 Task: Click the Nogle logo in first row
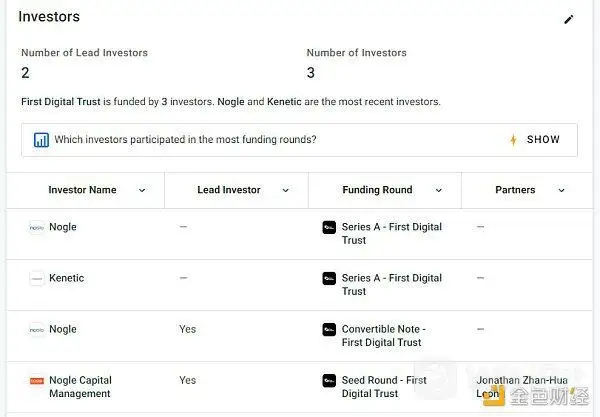(x=37, y=228)
